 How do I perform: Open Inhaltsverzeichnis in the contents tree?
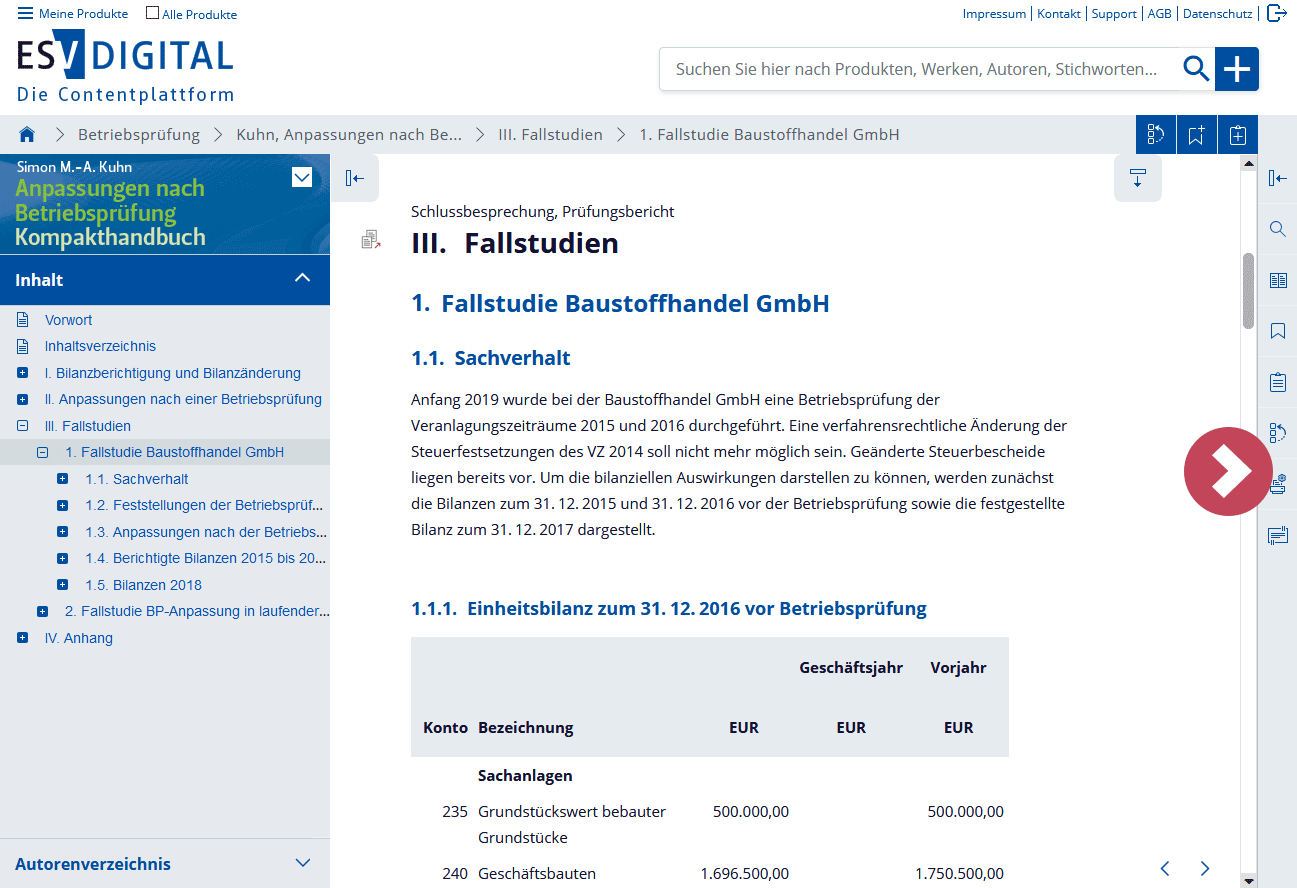[100, 346]
